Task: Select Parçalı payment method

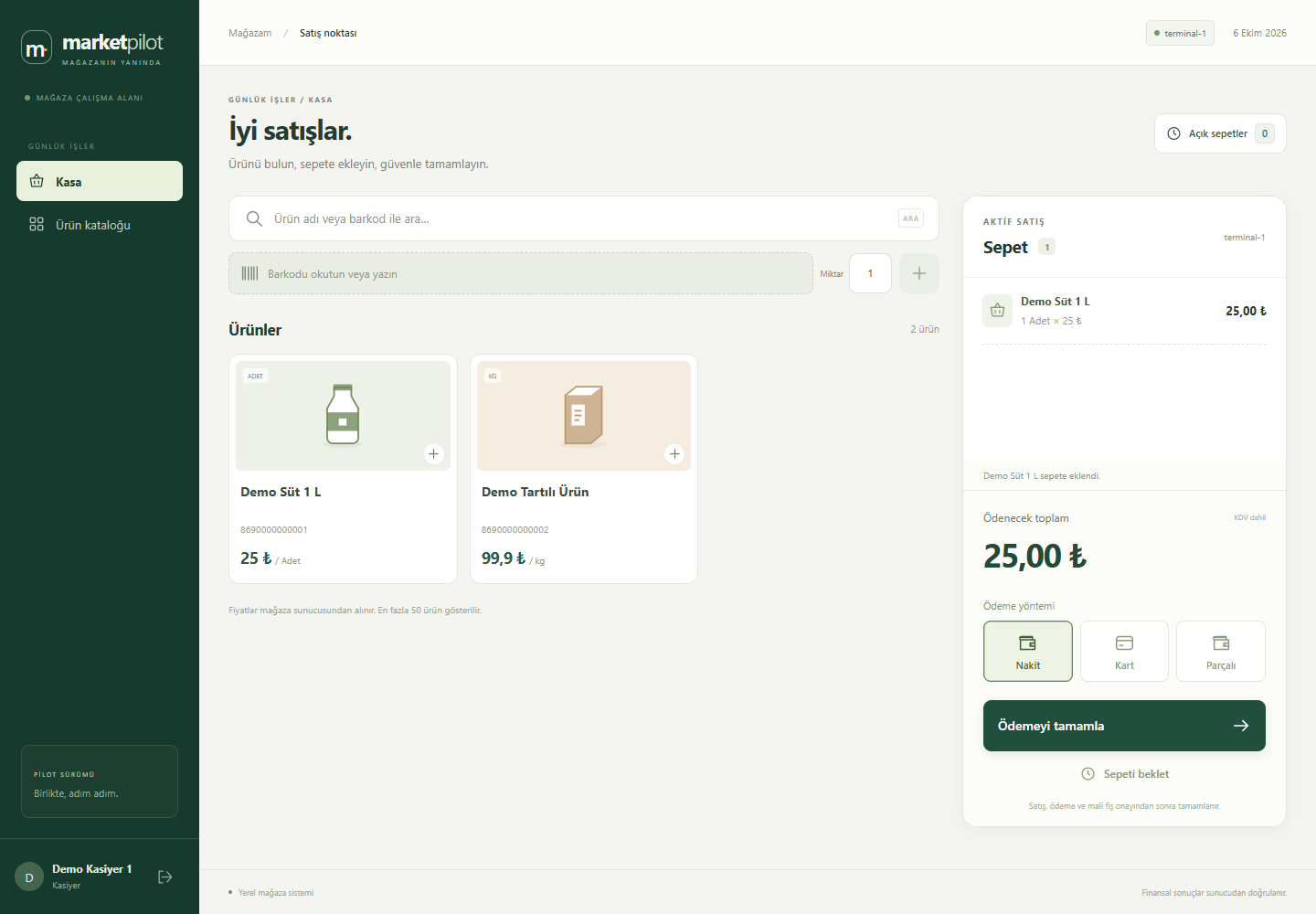Action: click(x=1221, y=652)
